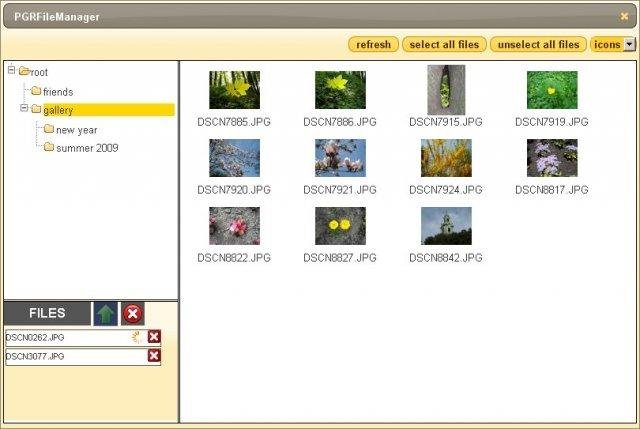This screenshot has height=429, width=640.
Task: Select DSCN7919.JPG thumbnail
Action: pyautogui.click(x=552, y=90)
